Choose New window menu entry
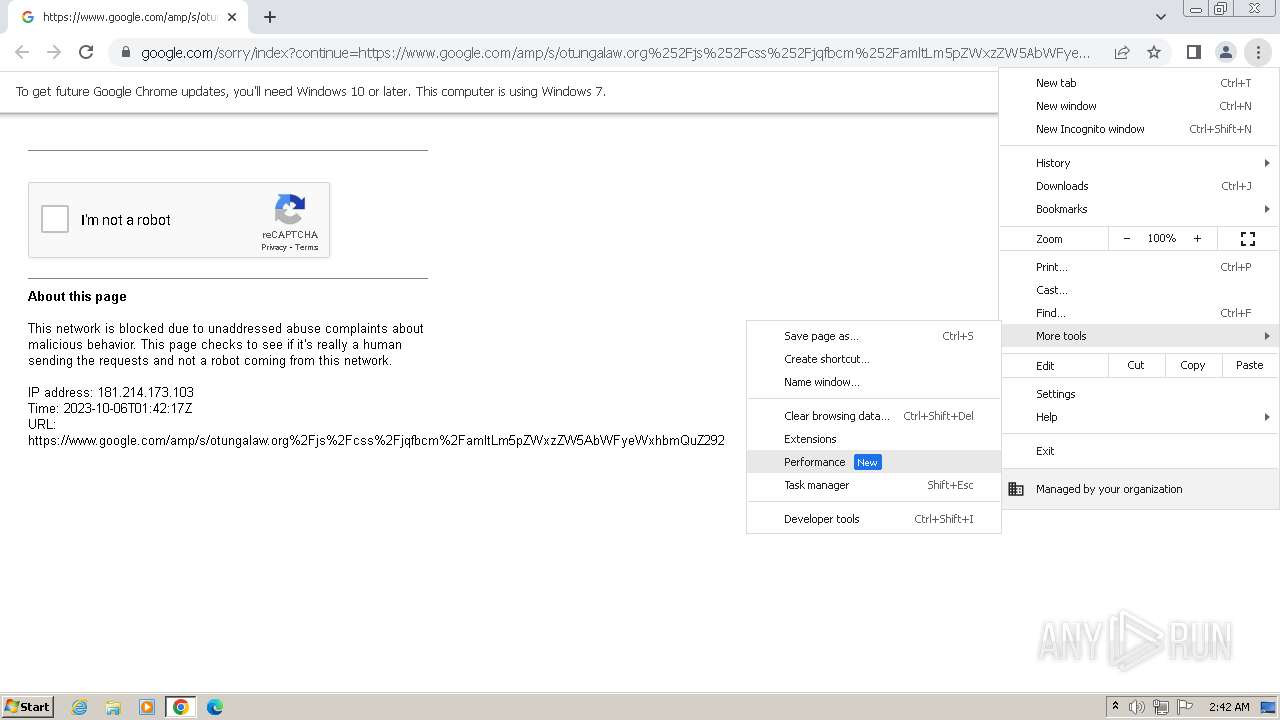The width and height of the screenshot is (1280, 720). click(1139, 106)
